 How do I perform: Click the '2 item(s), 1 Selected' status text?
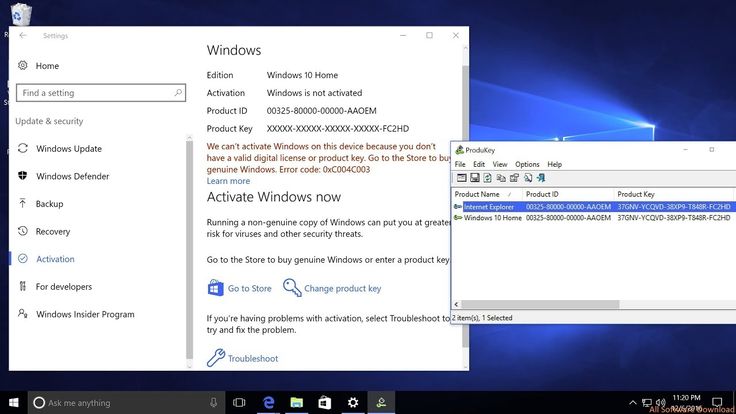tap(482, 318)
